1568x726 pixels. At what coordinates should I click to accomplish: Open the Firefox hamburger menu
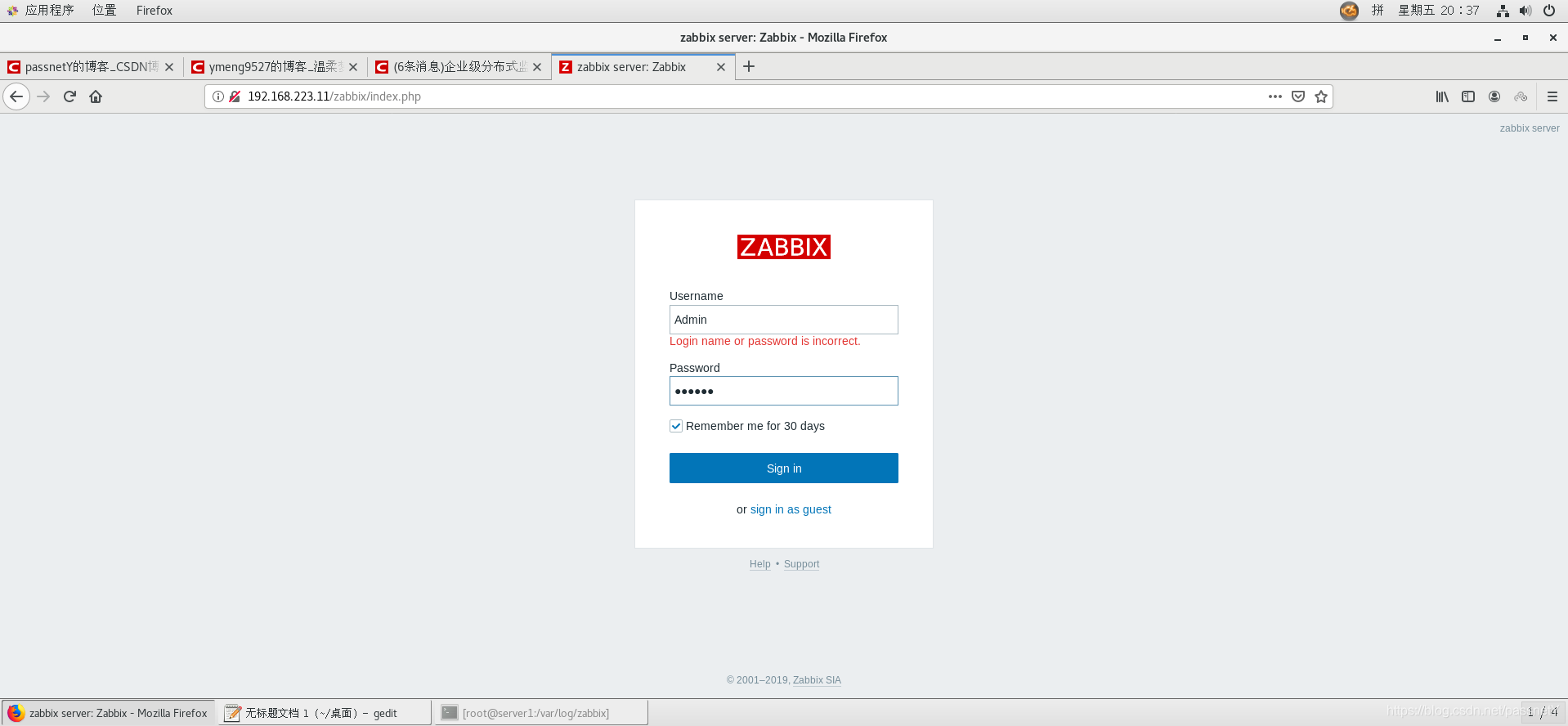coord(1552,96)
